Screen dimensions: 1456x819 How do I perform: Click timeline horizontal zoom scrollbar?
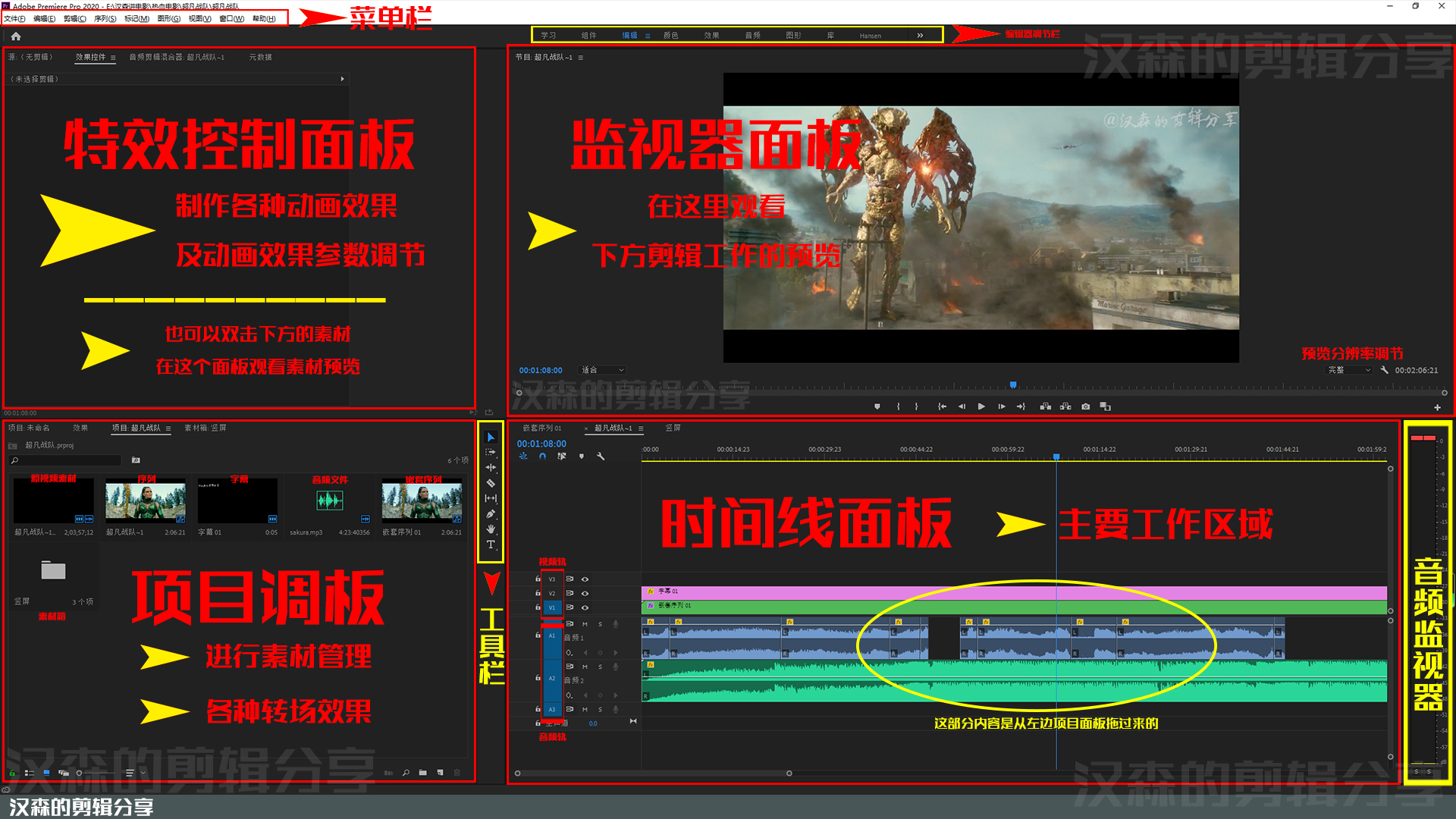(x=653, y=773)
